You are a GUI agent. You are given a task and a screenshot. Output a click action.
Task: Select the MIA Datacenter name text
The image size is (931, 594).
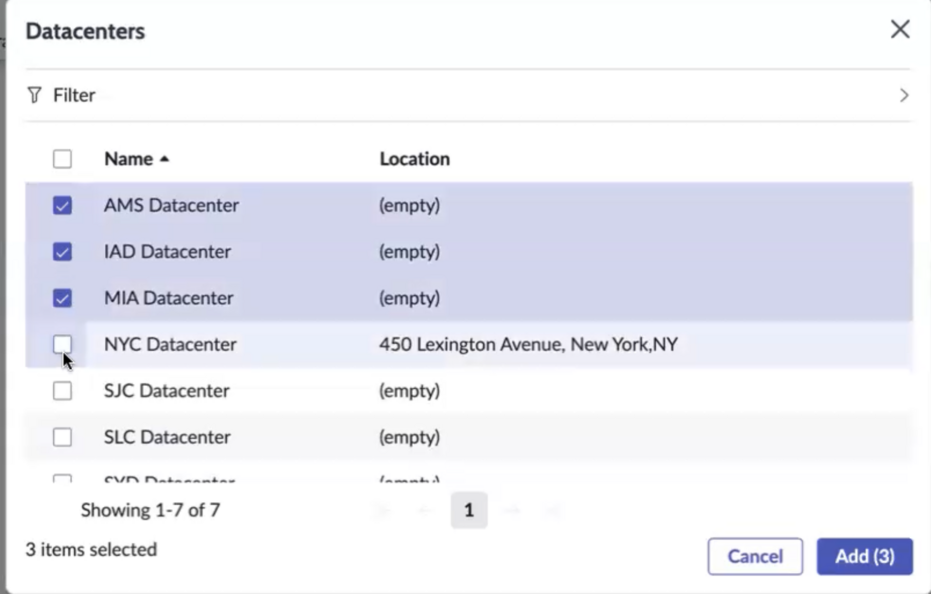coord(169,298)
